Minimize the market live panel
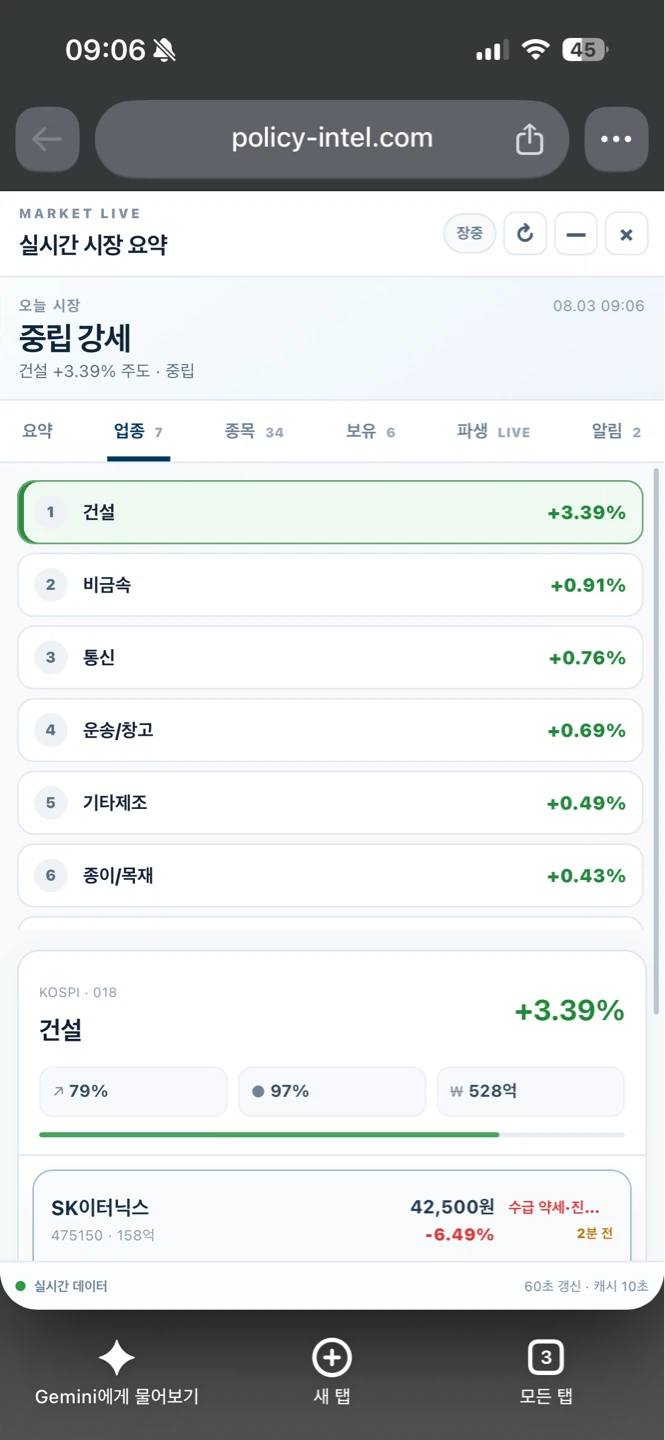 [x=576, y=234]
